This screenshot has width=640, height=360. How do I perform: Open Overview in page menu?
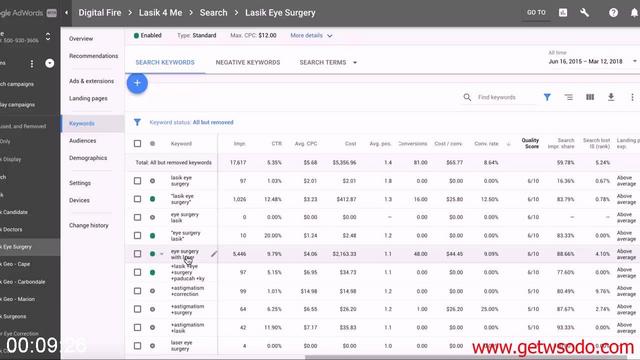pos(81,38)
